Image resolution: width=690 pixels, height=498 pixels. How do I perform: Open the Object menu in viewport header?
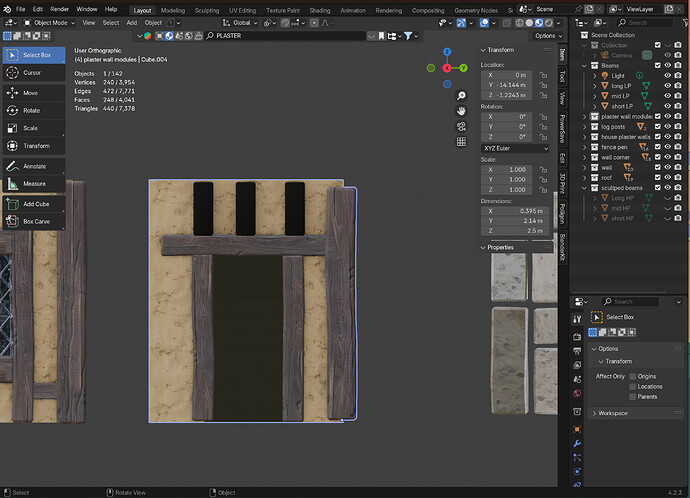point(152,22)
